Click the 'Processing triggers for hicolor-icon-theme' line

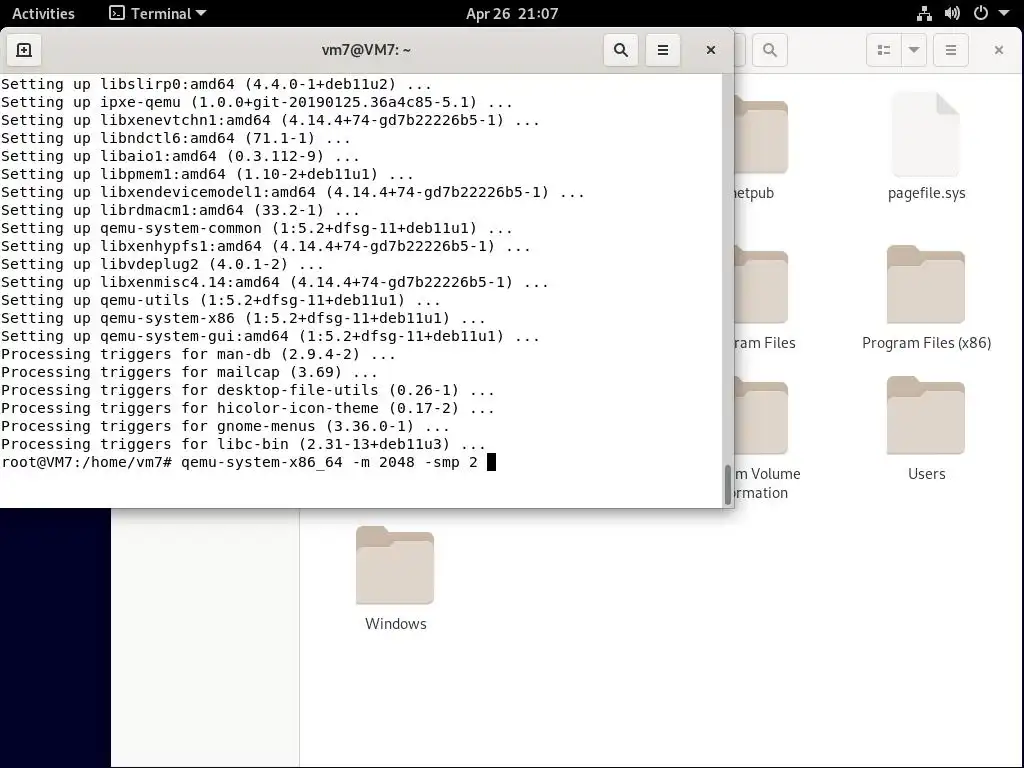click(248, 408)
